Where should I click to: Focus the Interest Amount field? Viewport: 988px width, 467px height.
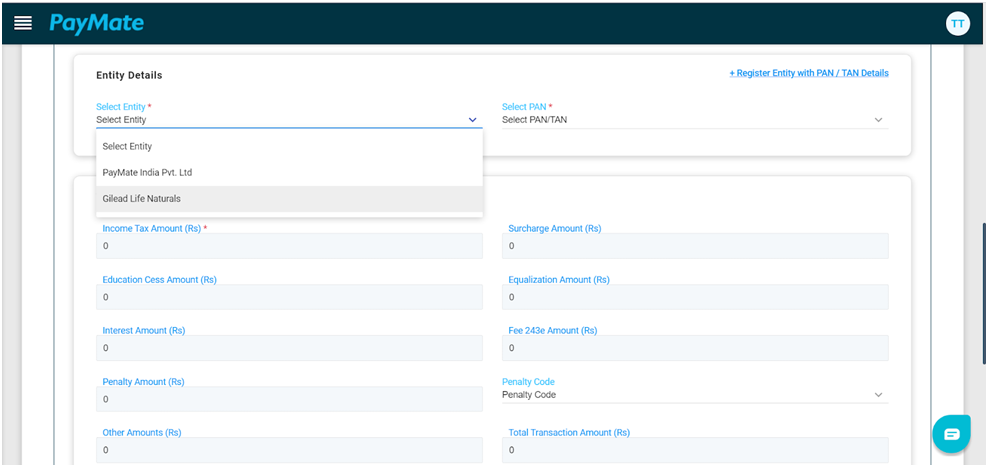coord(289,348)
